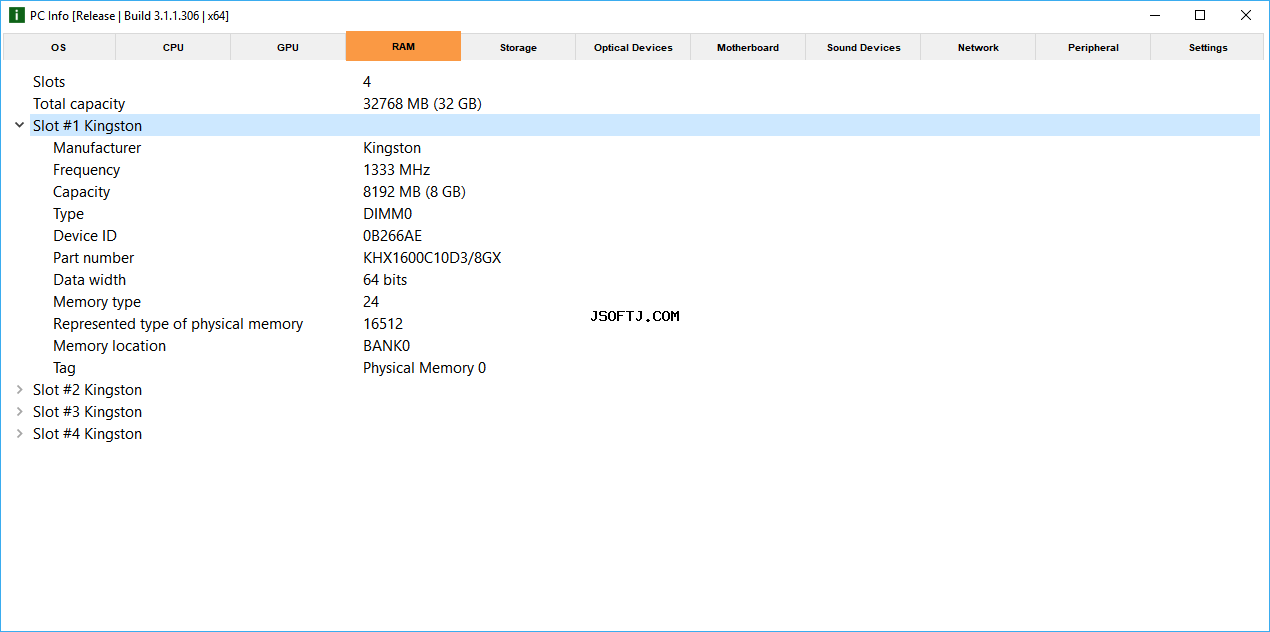
Task: Click the 64 bits value
Action: click(385, 280)
